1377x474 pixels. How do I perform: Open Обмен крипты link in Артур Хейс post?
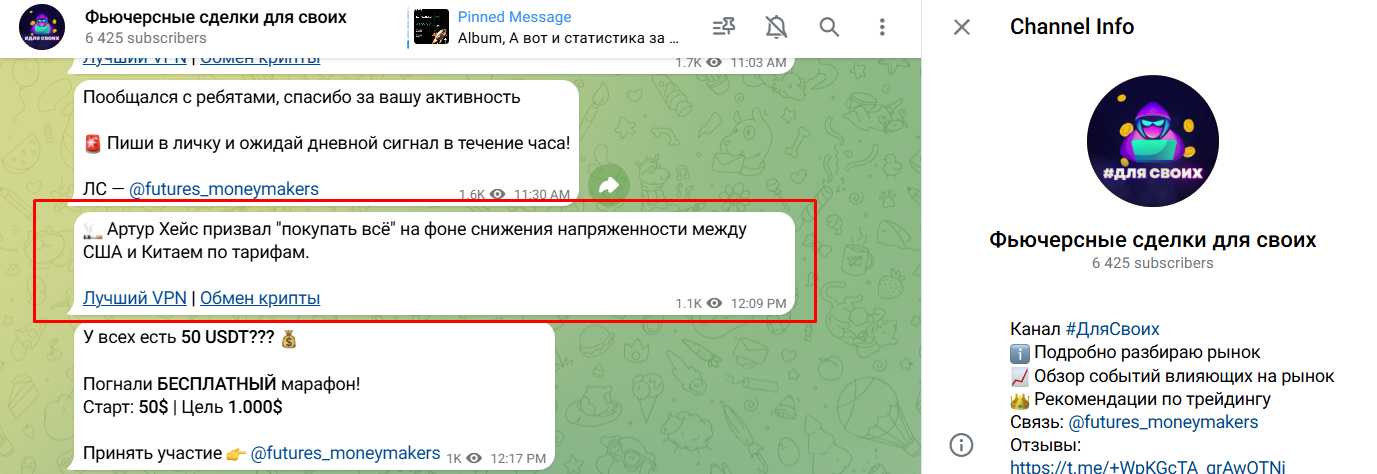pyautogui.click(x=260, y=297)
